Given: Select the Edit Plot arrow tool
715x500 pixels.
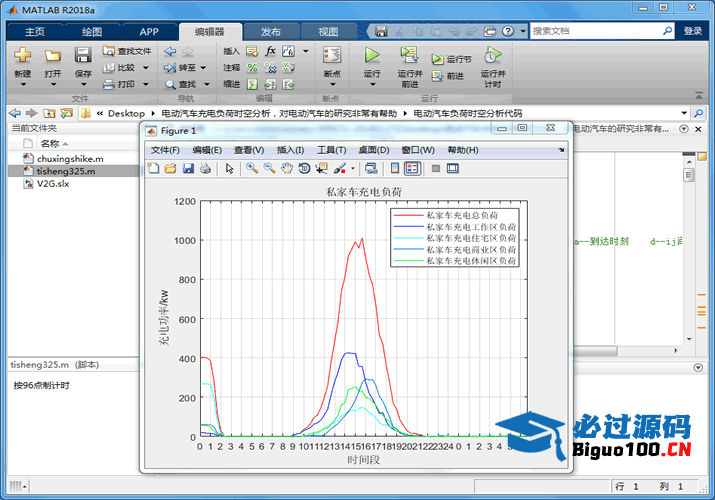Looking at the screenshot, I should tap(229, 169).
